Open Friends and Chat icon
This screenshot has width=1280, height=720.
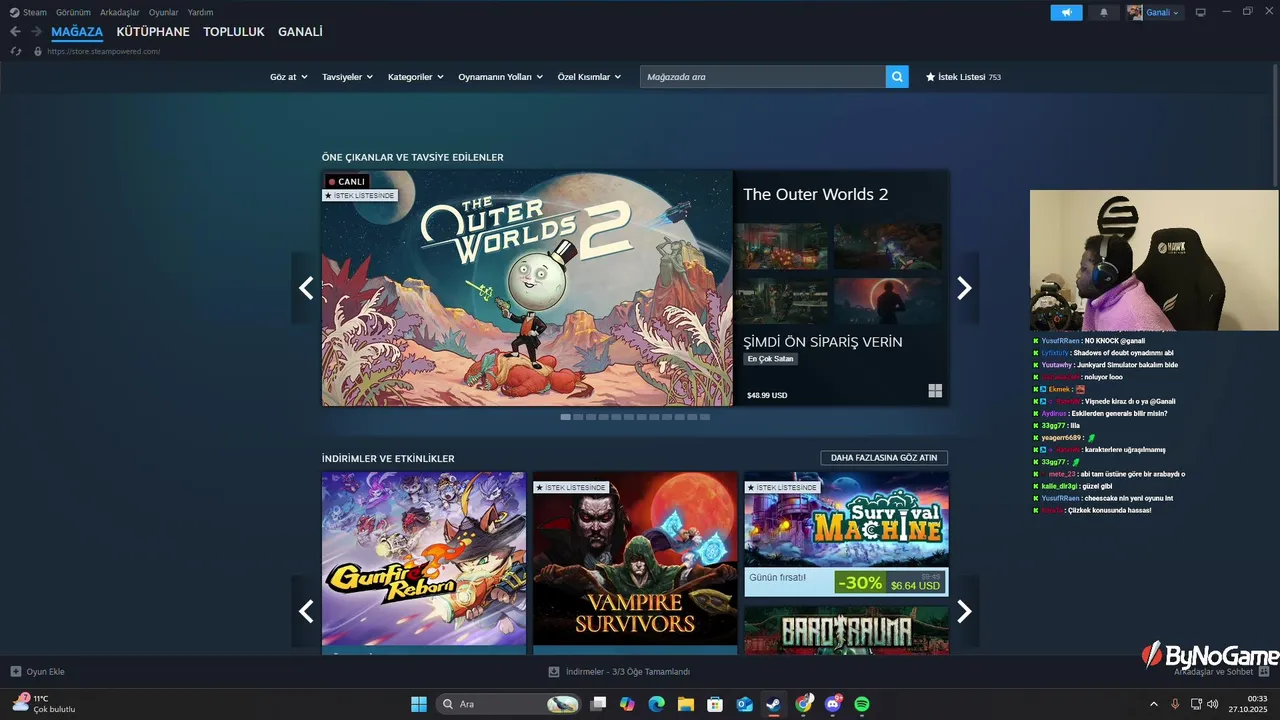pos(1264,672)
